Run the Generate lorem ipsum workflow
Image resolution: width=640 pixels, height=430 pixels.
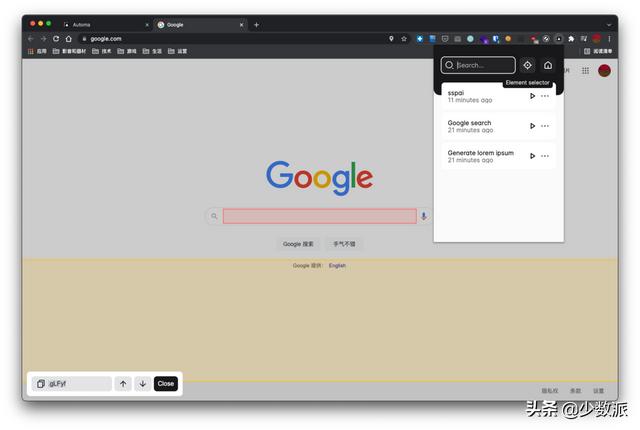[x=532, y=156]
